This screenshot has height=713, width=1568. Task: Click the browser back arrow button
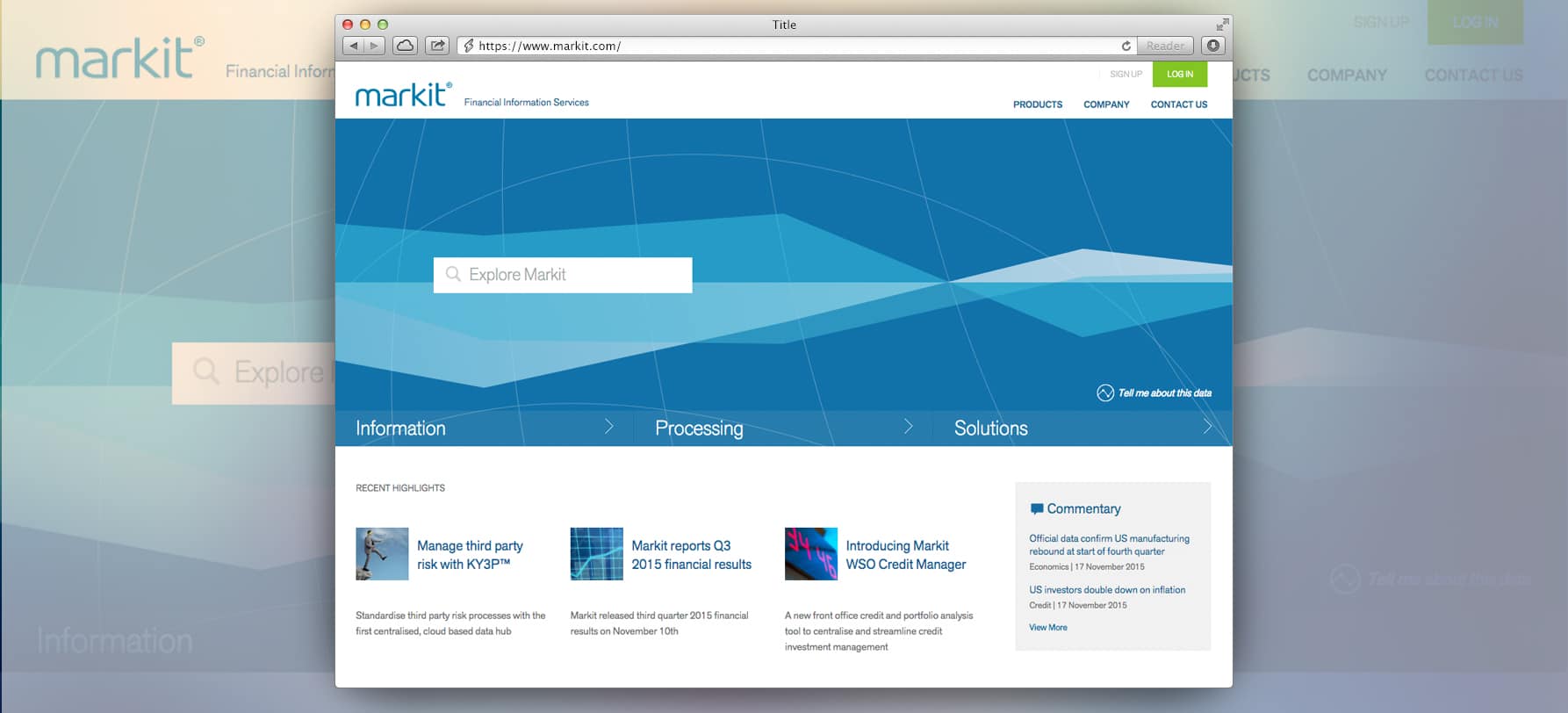(354, 46)
